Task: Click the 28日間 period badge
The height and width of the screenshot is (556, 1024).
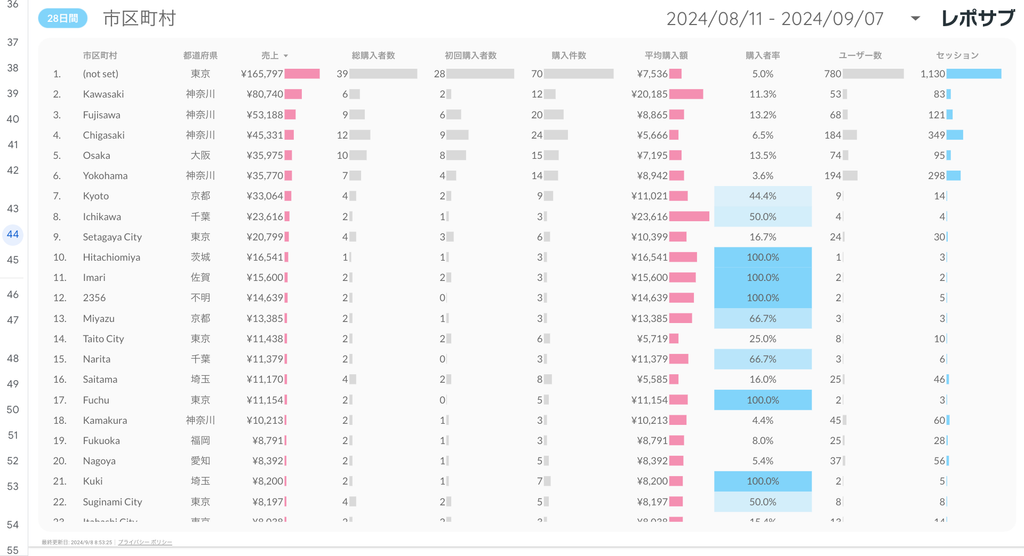Action: 63,18
